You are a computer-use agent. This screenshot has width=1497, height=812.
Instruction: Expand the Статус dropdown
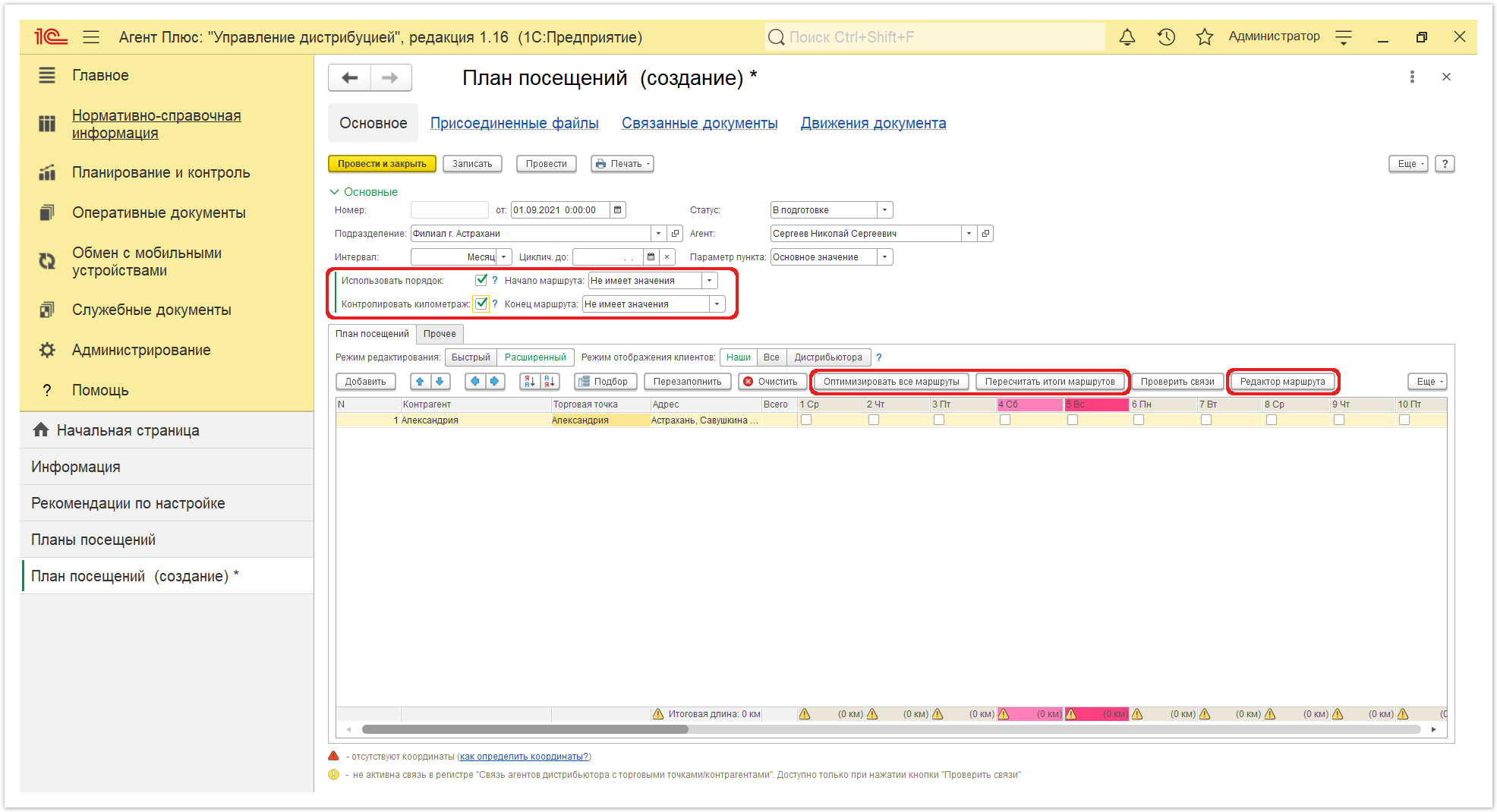click(884, 210)
